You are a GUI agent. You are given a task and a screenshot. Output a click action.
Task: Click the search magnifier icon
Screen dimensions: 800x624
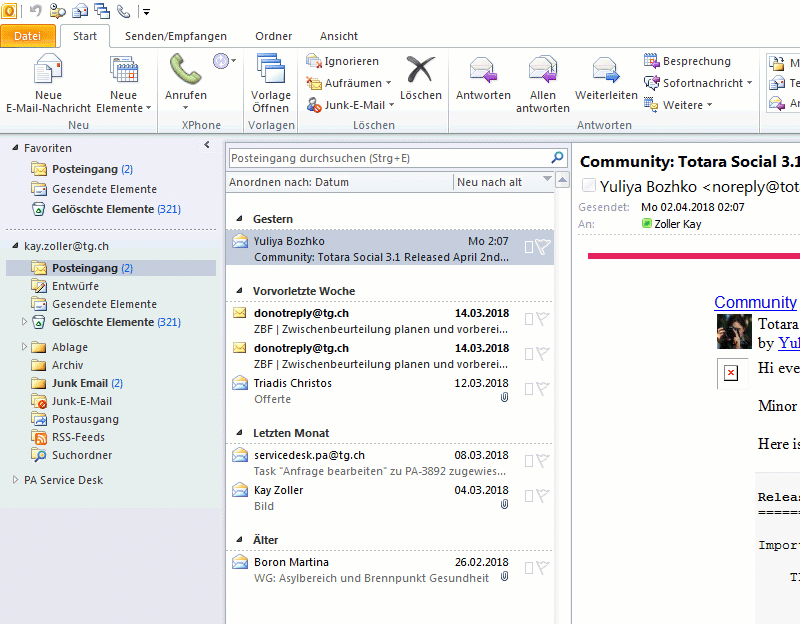[557, 158]
